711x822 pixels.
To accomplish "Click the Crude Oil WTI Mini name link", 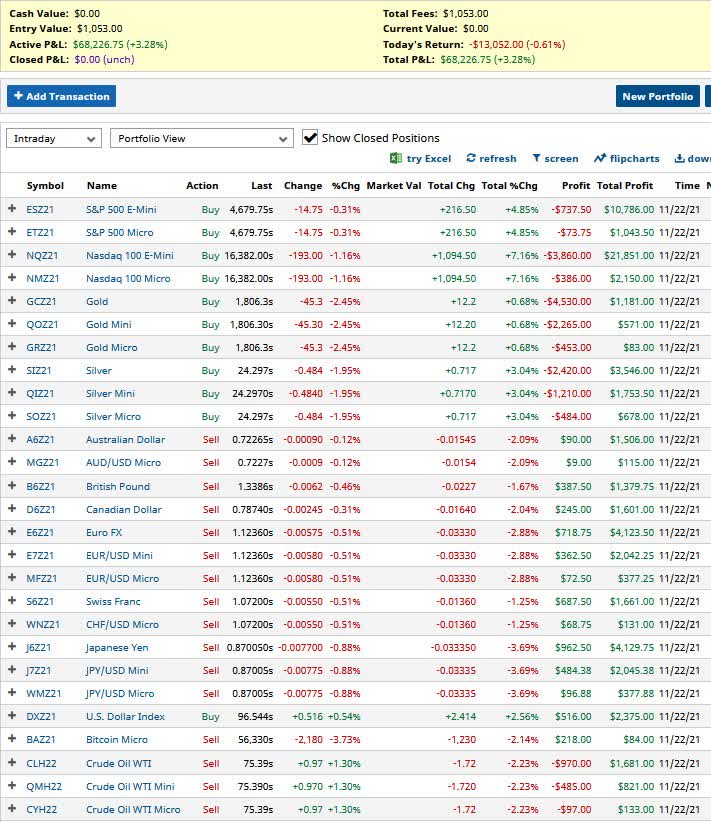I will point(130,786).
